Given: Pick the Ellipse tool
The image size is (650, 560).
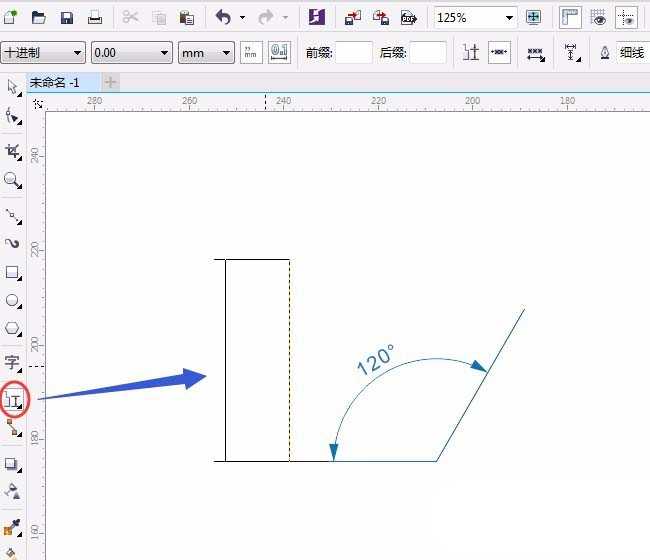Looking at the screenshot, I should click(x=13, y=300).
